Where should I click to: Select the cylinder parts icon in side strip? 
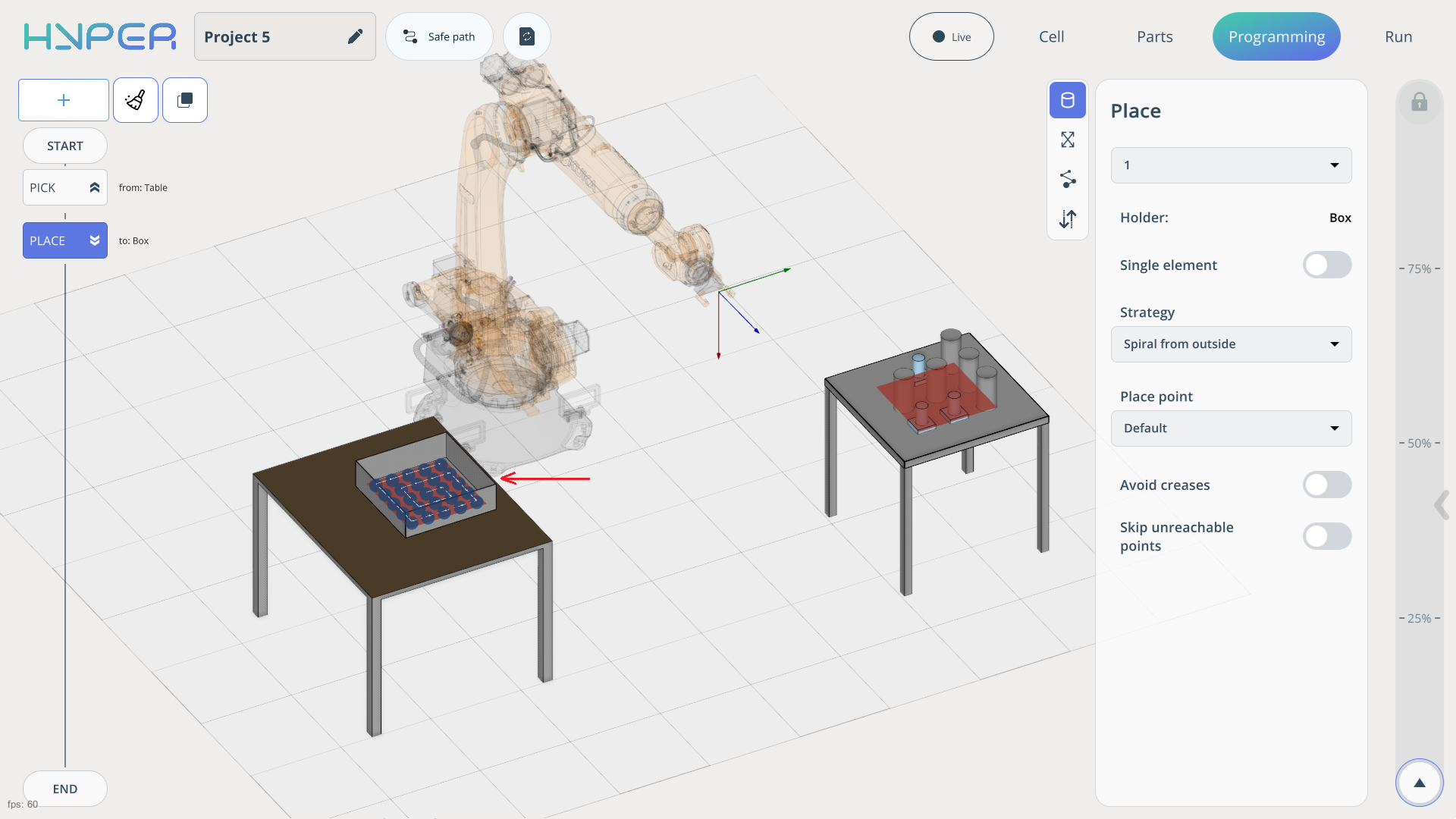[x=1068, y=100]
